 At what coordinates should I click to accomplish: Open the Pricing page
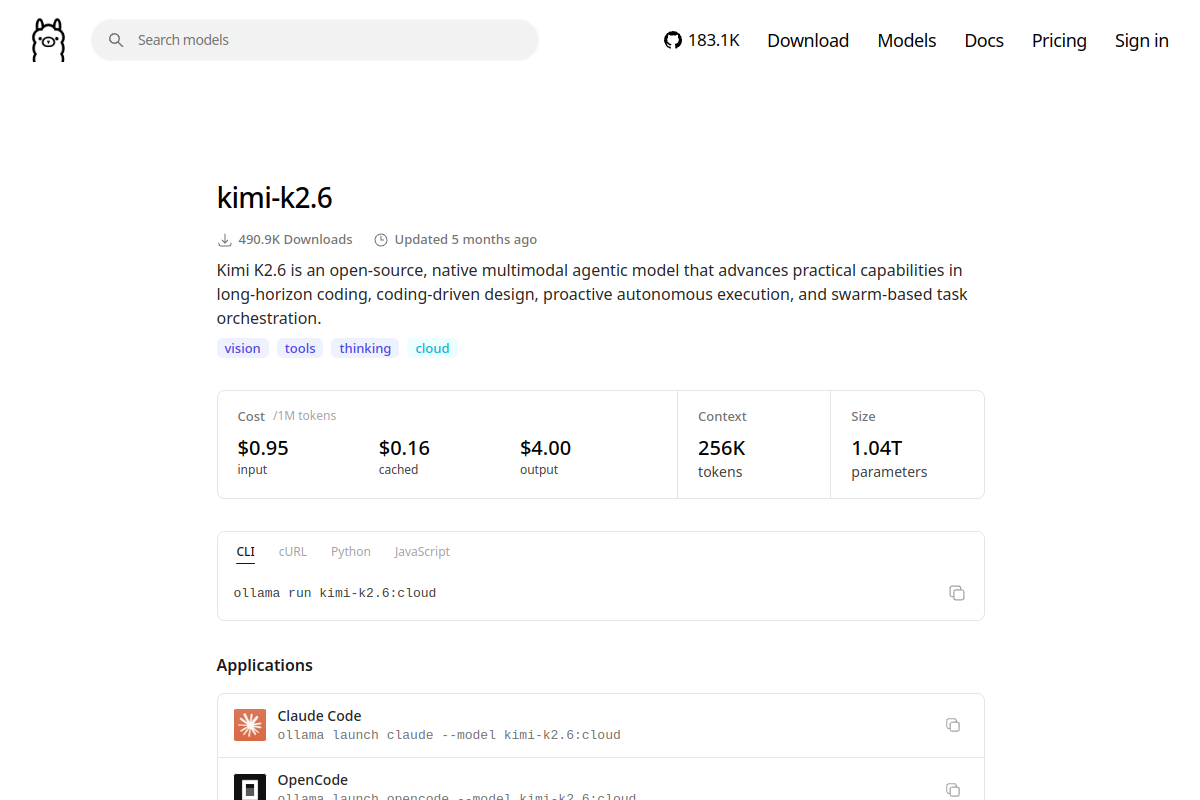(1059, 40)
